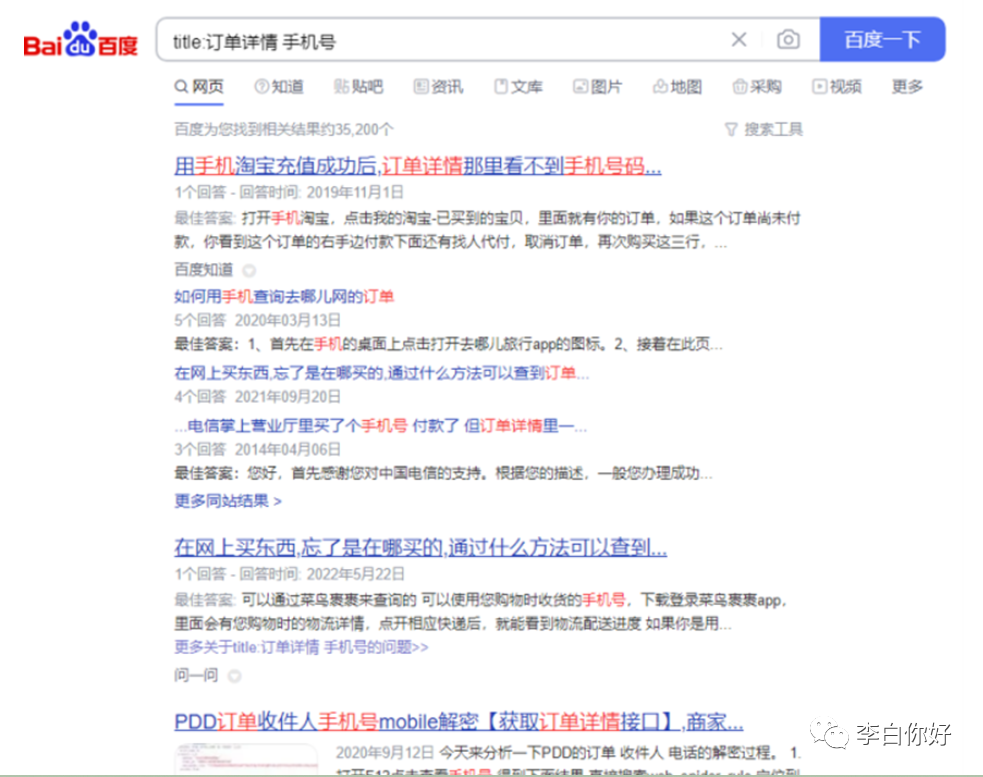Switch to the 视频 tab
This screenshot has height=777, width=983.
837,87
